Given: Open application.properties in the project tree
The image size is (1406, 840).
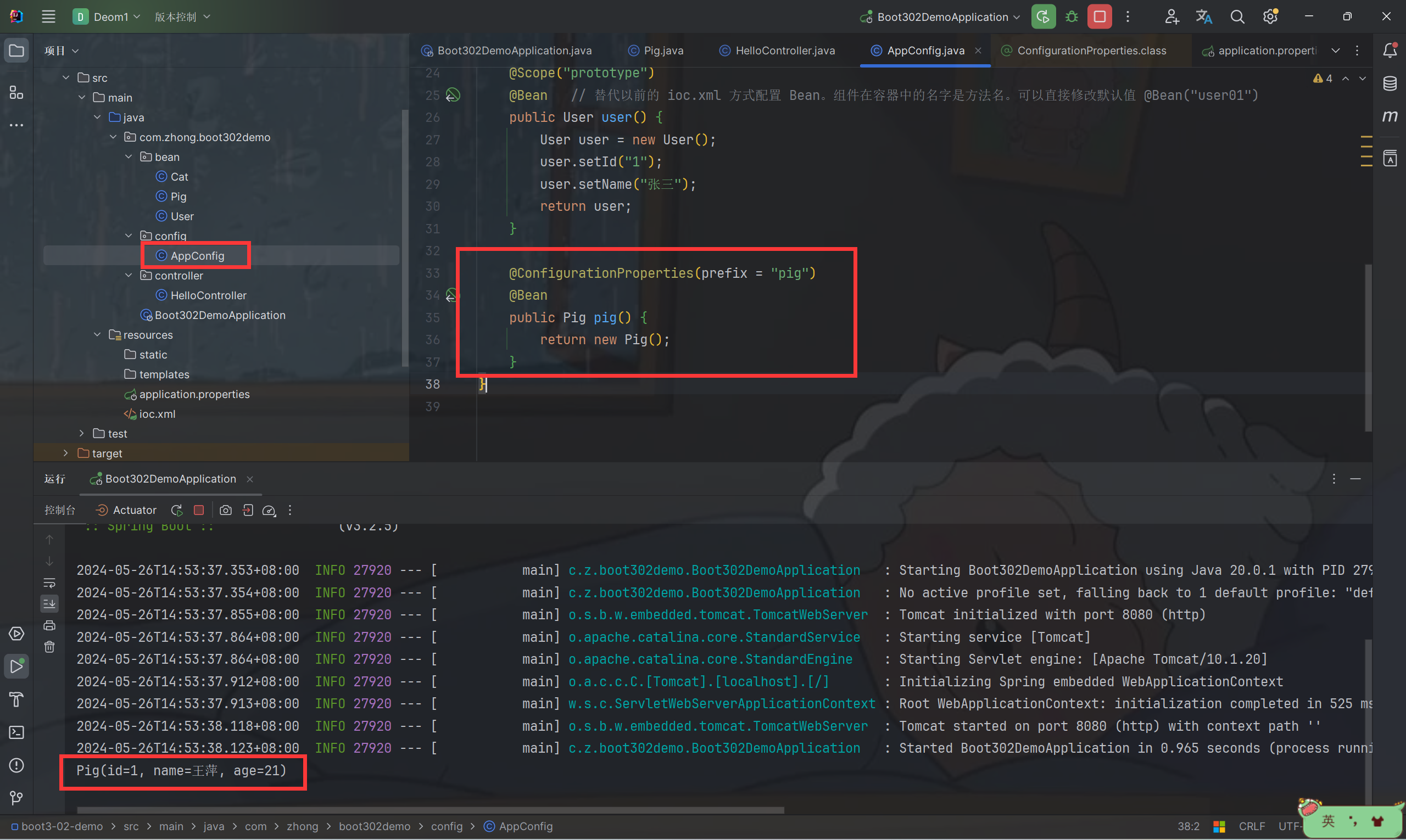Looking at the screenshot, I should [x=194, y=394].
